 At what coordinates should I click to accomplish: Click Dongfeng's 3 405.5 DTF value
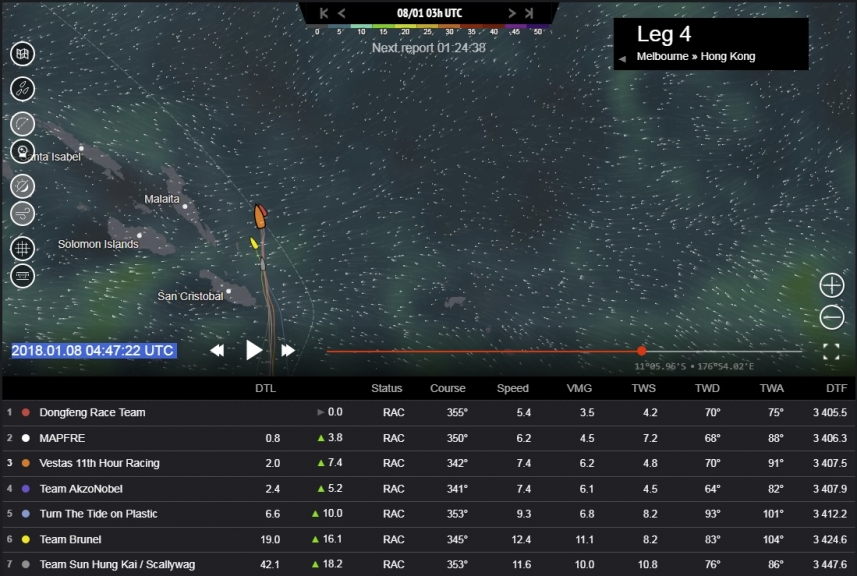click(x=830, y=413)
